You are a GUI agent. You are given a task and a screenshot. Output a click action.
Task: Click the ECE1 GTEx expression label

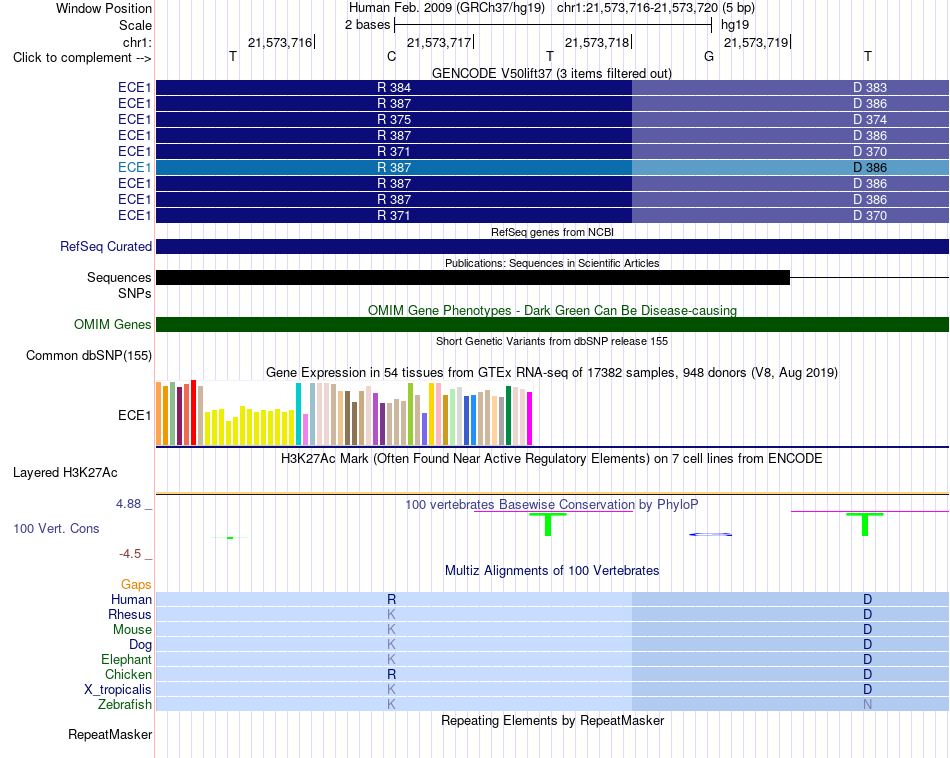(x=135, y=416)
